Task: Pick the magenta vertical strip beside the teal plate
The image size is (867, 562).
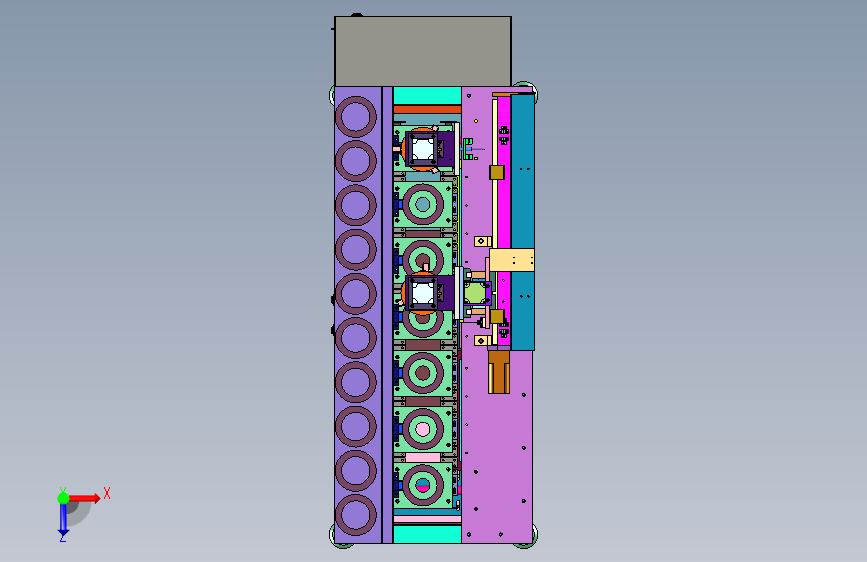Action: (x=504, y=221)
